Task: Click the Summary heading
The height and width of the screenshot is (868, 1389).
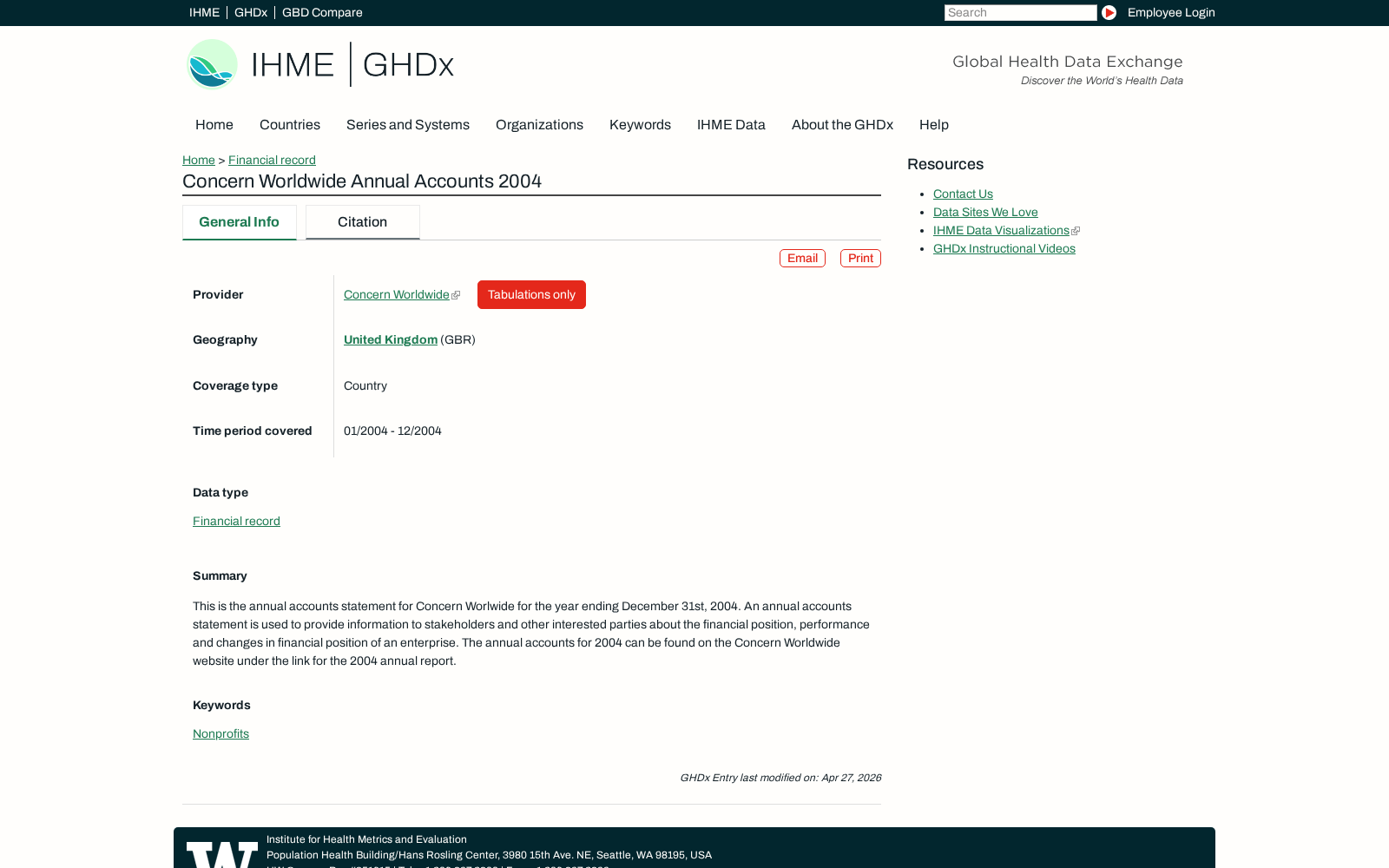Action: (220, 575)
